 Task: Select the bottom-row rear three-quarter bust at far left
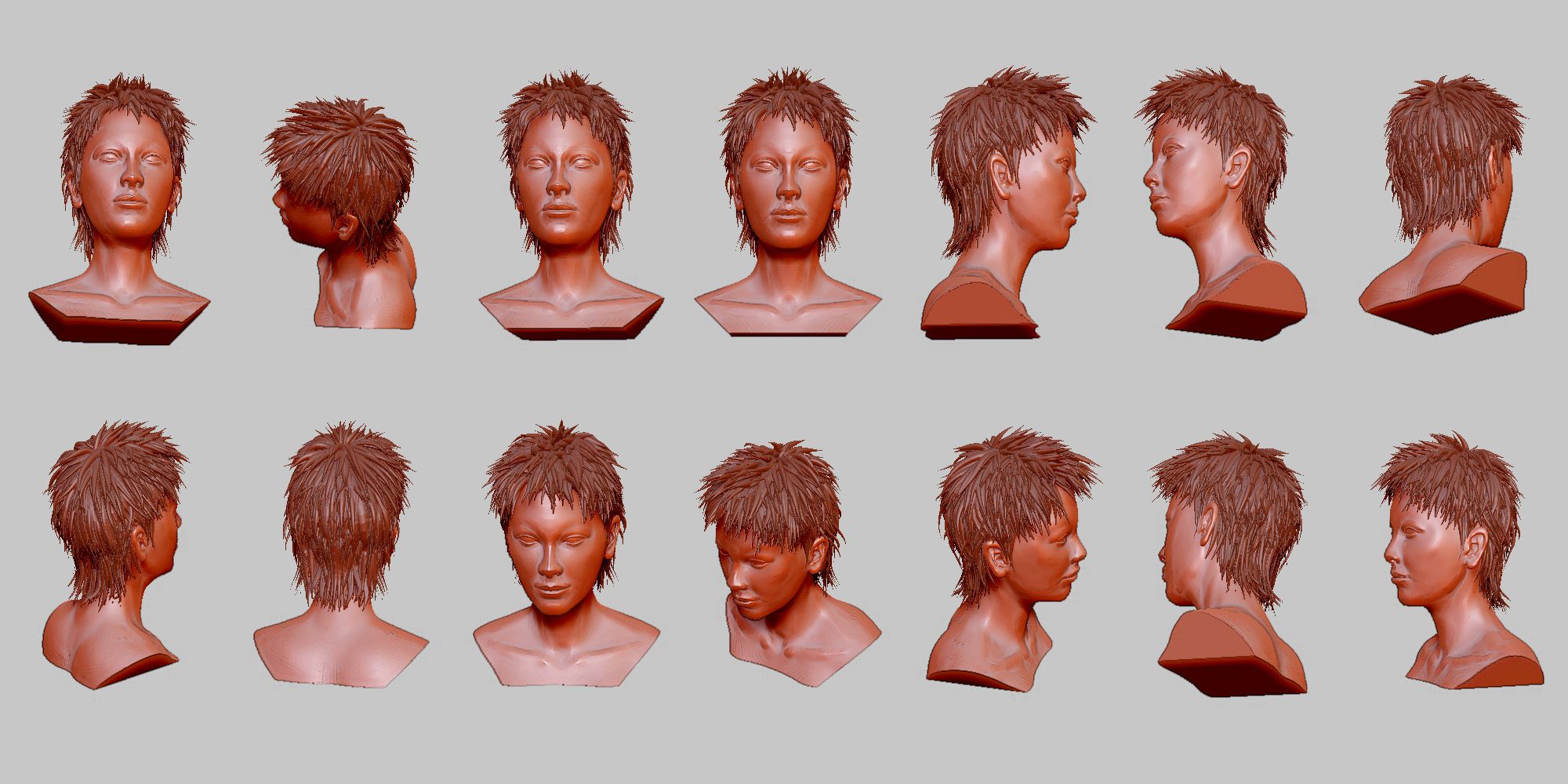click(114, 555)
